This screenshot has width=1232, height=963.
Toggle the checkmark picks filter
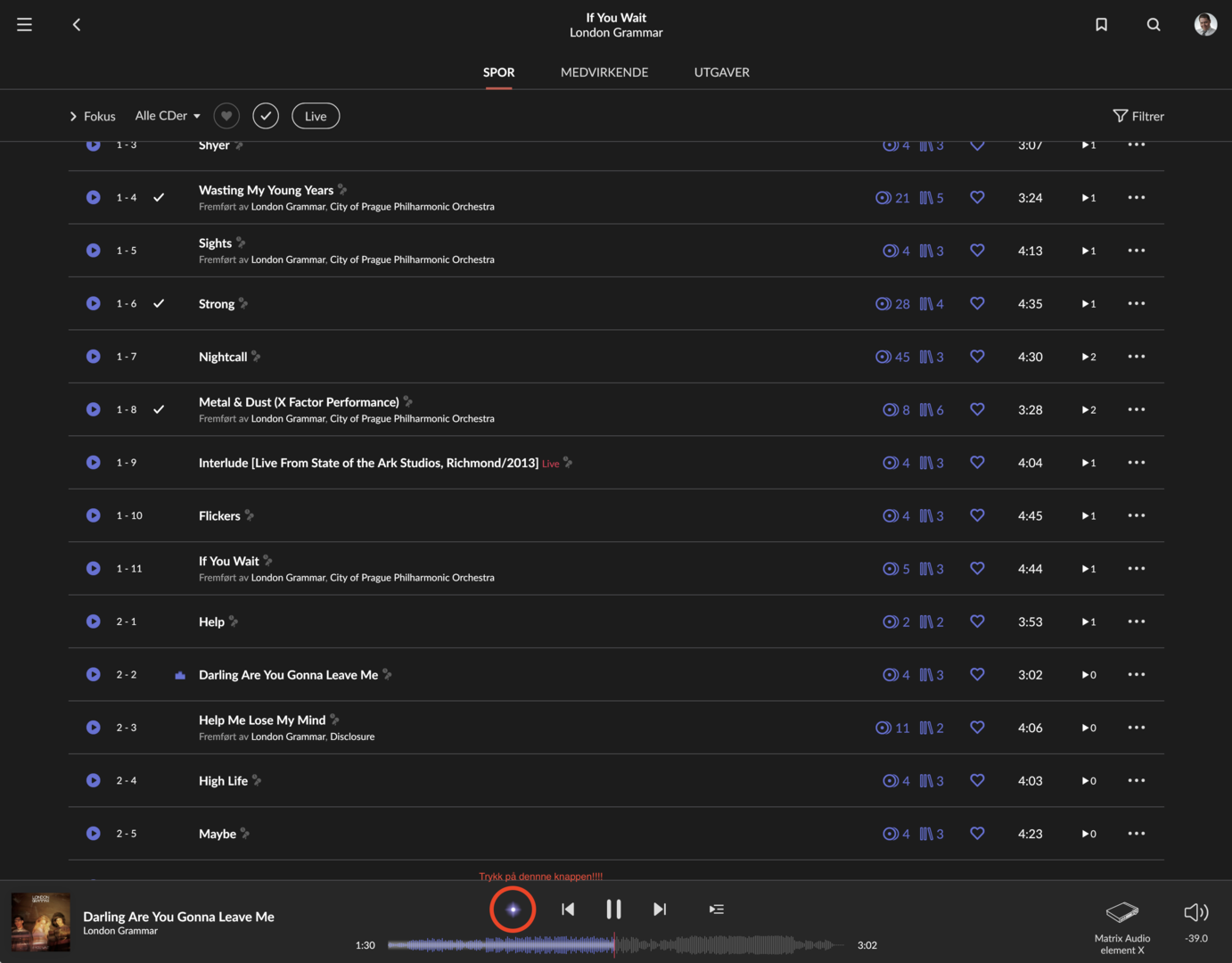[266, 116]
